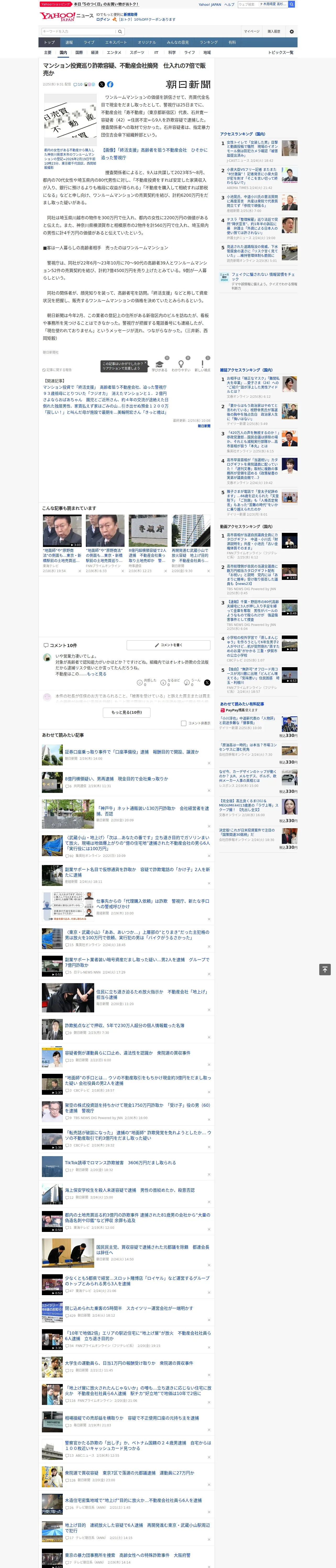The width and height of the screenshot is (336, 1568).
Task: Share the first comment on X
Action: tap(207, 682)
